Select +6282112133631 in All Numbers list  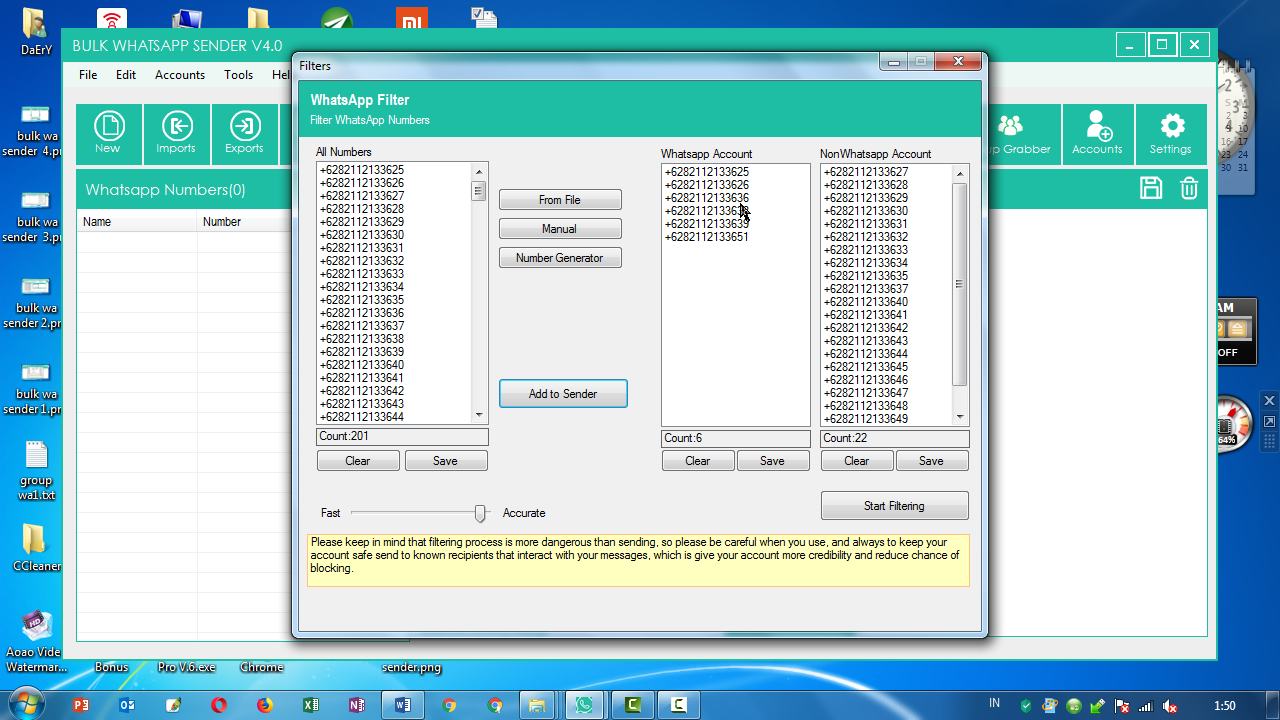pyautogui.click(x=362, y=248)
